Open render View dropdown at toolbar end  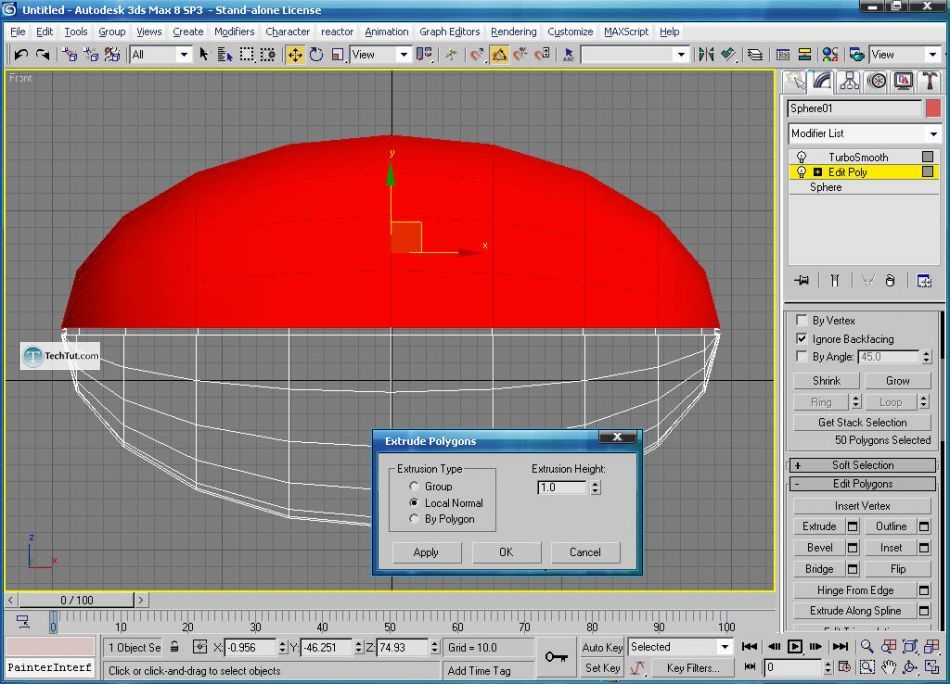pos(904,55)
